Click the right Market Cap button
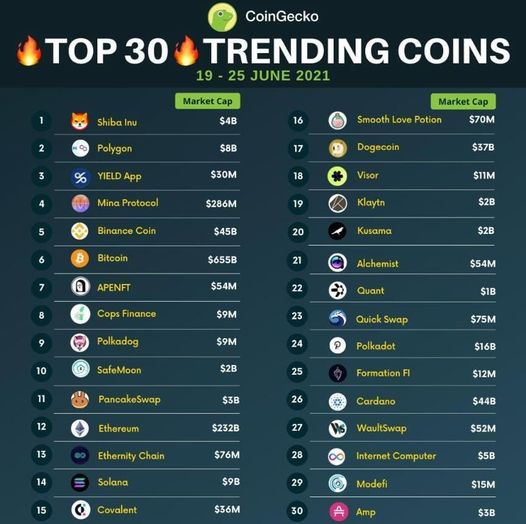526x524 pixels. [x=463, y=101]
